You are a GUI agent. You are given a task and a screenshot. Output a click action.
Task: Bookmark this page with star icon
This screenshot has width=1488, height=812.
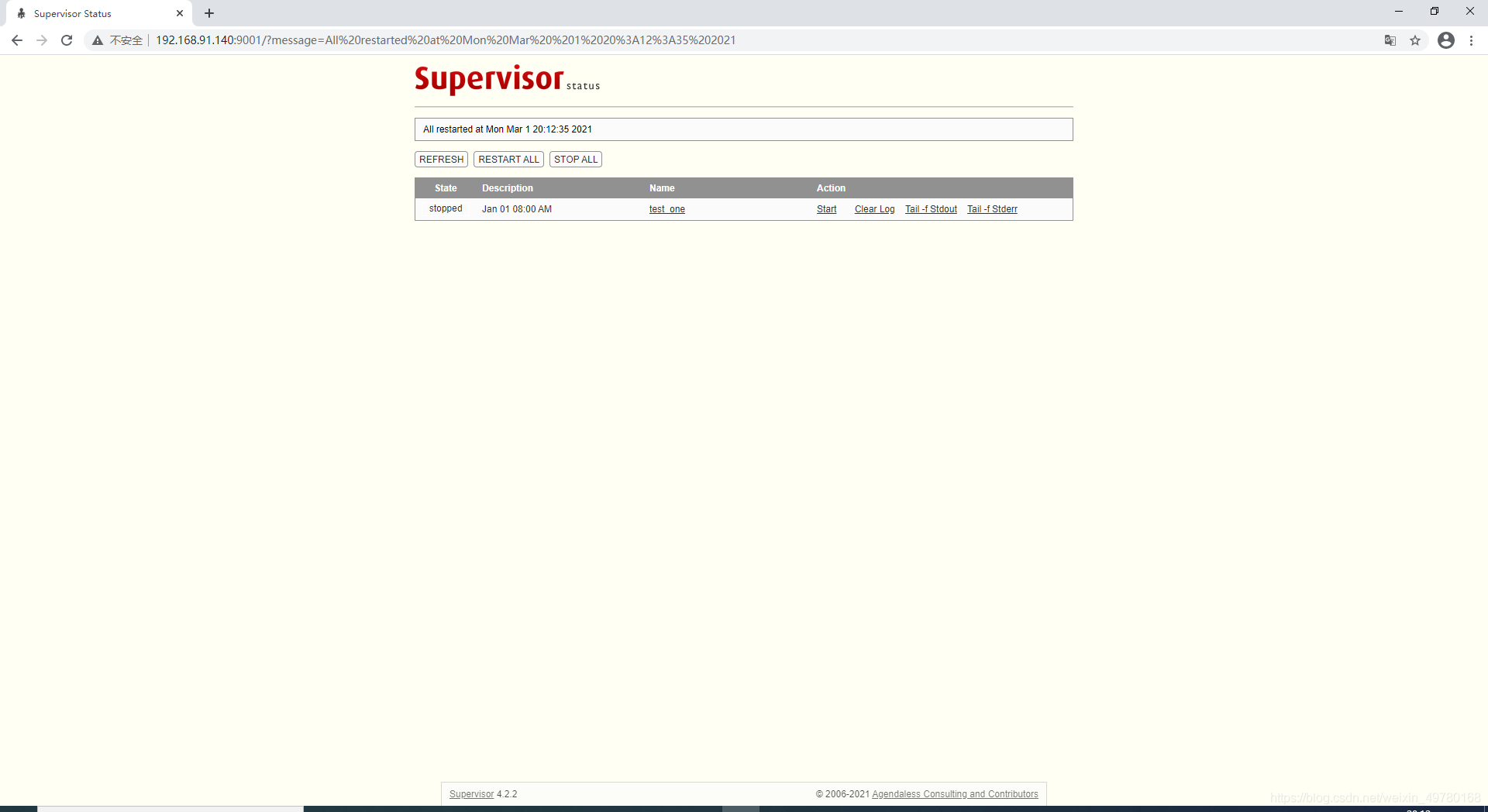(x=1415, y=40)
